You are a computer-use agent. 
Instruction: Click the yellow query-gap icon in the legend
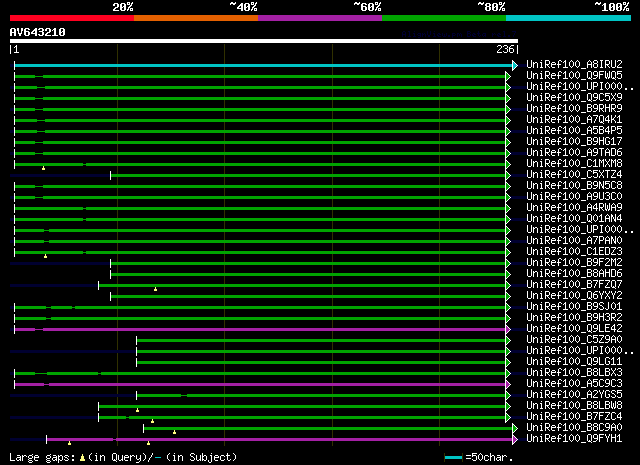click(82, 458)
